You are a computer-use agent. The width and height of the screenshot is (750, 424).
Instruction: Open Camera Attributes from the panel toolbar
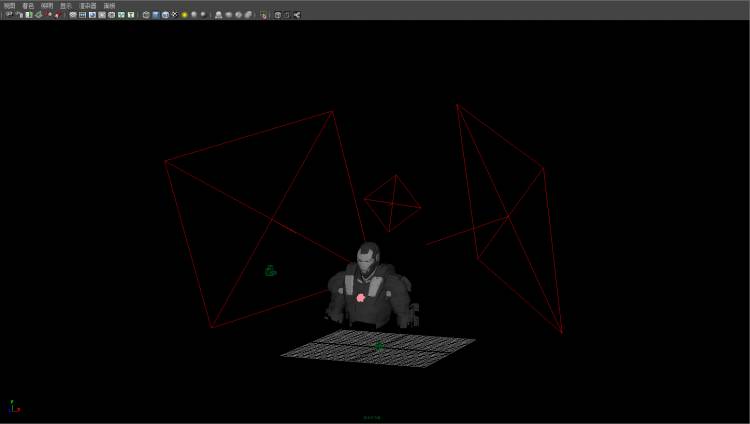(19, 15)
